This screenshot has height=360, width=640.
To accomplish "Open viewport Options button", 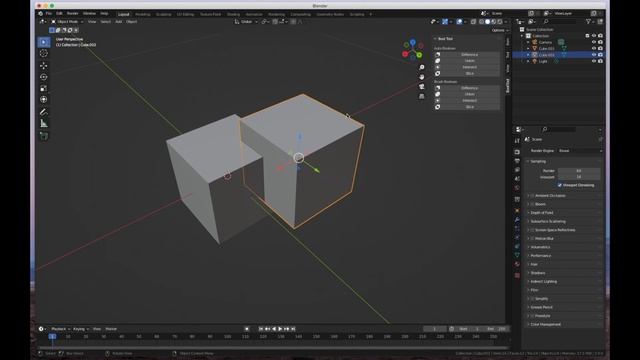I will pos(500,30).
